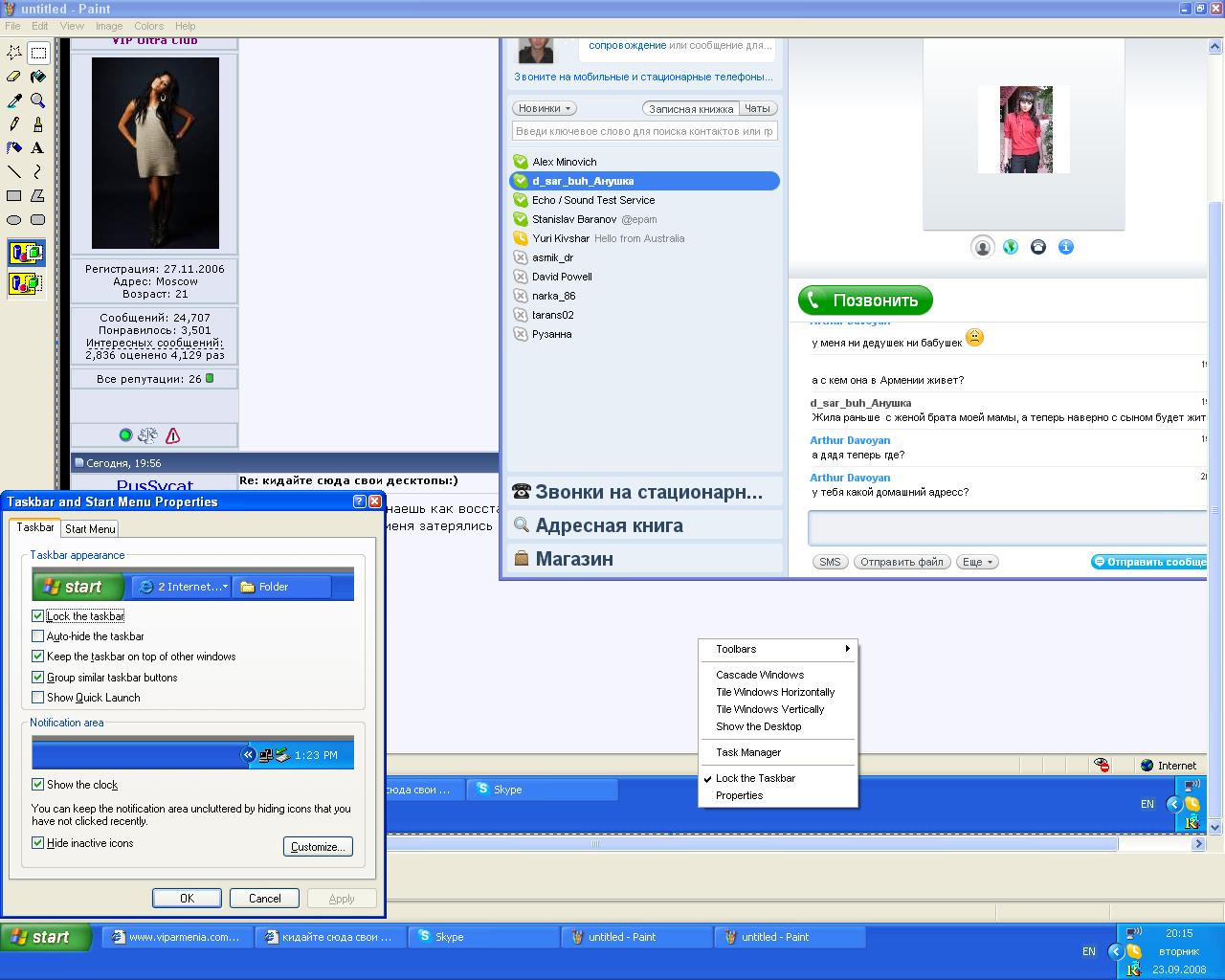Screen dimensions: 1225x980
Task: Select the Pencil tool
Action: pos(14,124)
